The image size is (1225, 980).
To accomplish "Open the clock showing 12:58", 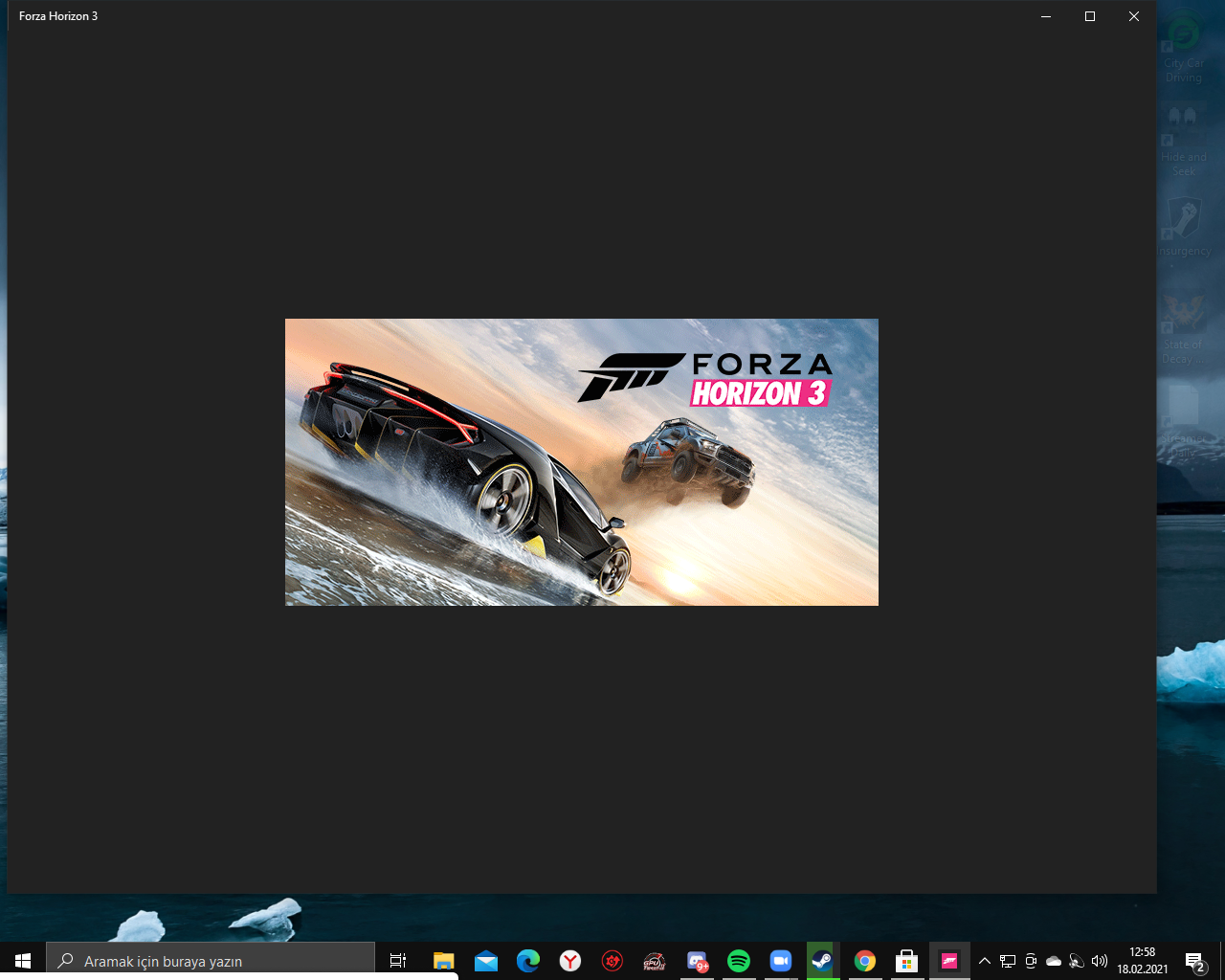I will point(1143,961).
